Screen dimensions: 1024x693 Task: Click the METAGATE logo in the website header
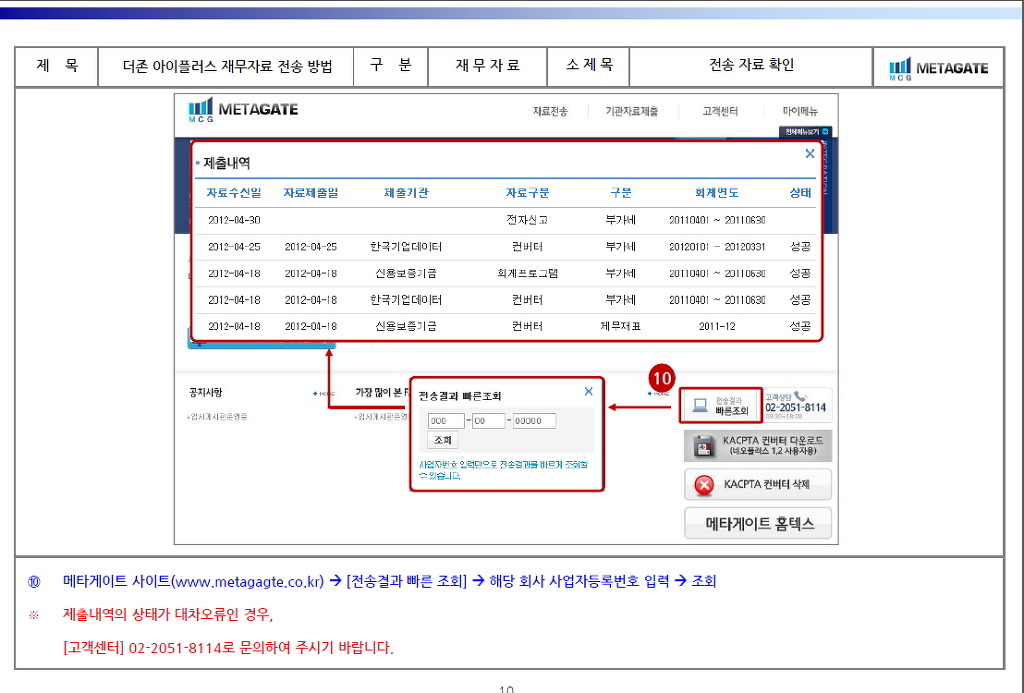243,110
